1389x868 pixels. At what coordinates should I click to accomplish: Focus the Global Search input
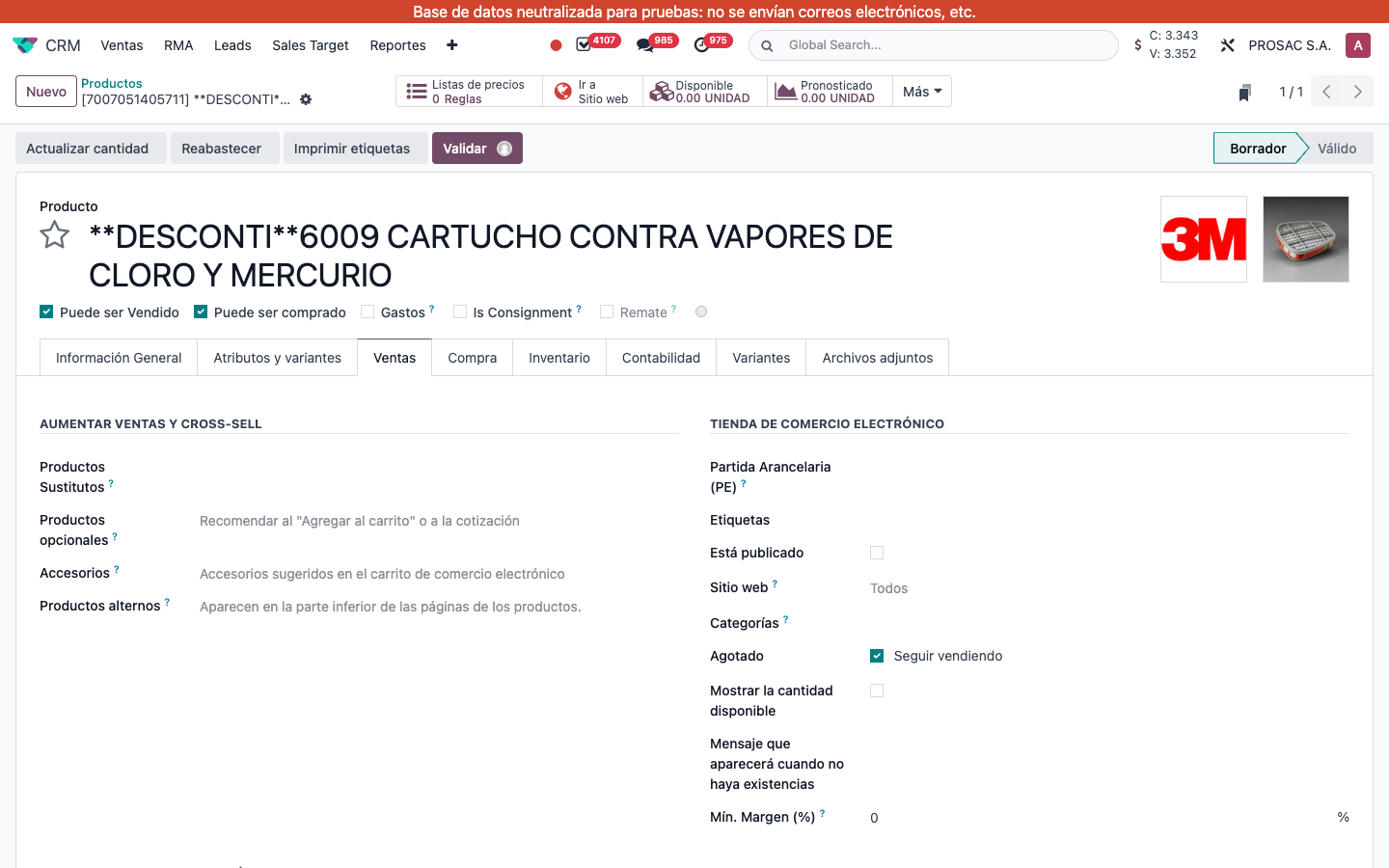(945, 45)
